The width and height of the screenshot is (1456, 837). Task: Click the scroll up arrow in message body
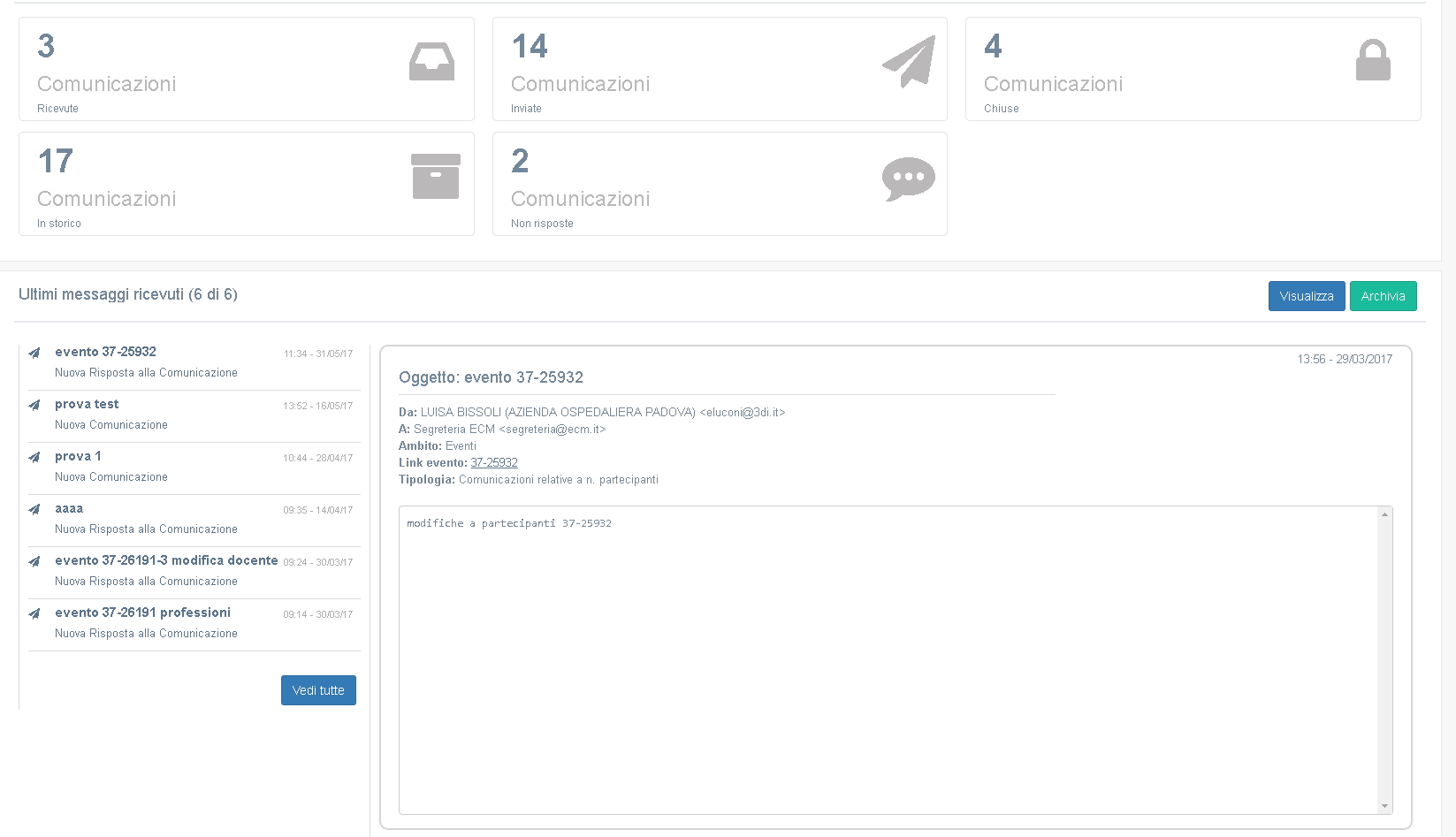coord(1384,514)
